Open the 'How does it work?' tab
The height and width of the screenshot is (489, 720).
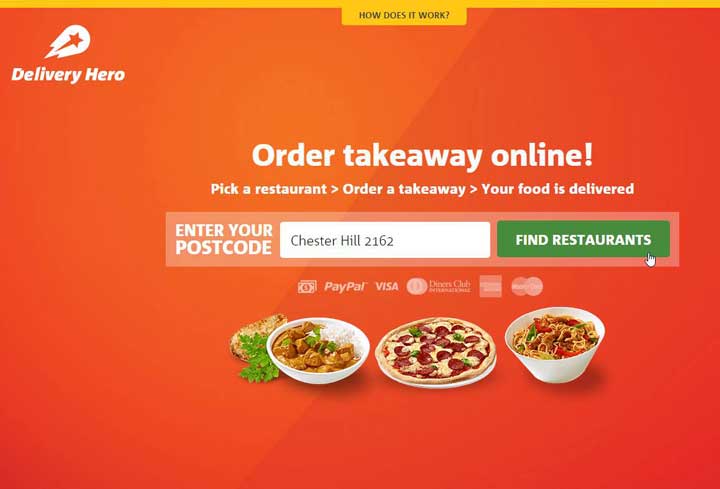click(x=404, y=15)
